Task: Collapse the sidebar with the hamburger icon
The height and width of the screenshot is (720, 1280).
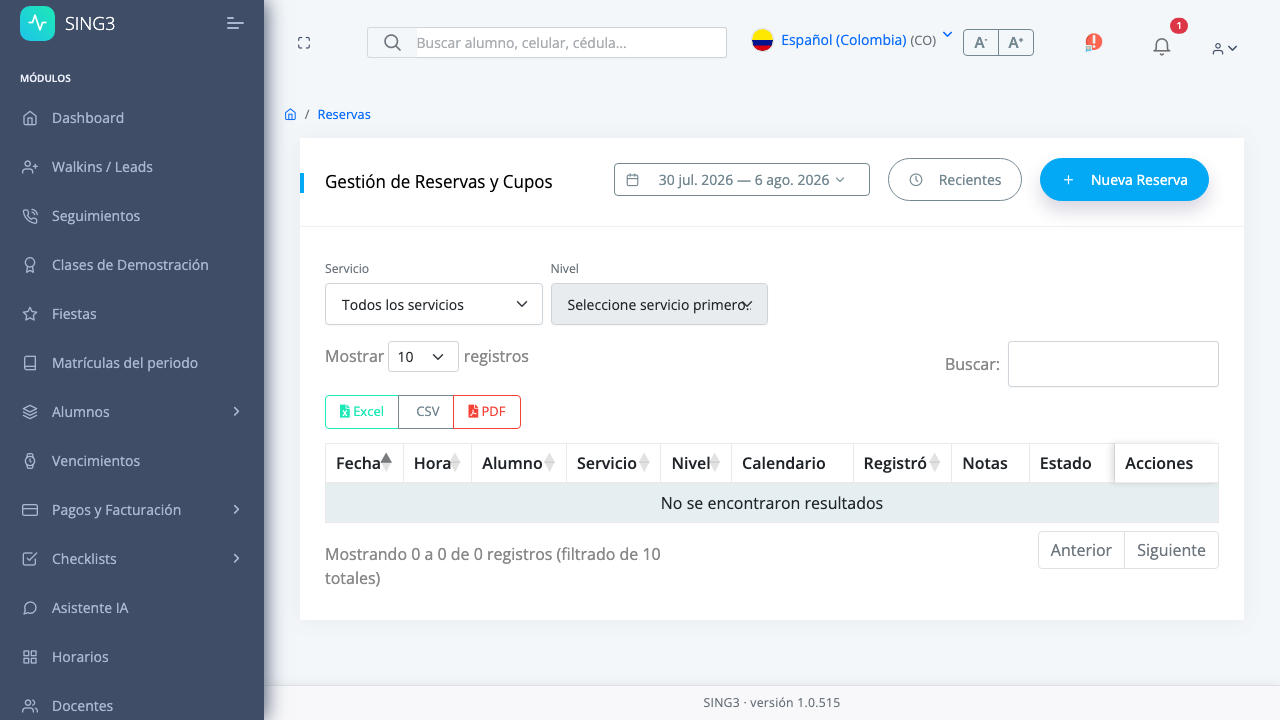Action: (x=235, y=23)
